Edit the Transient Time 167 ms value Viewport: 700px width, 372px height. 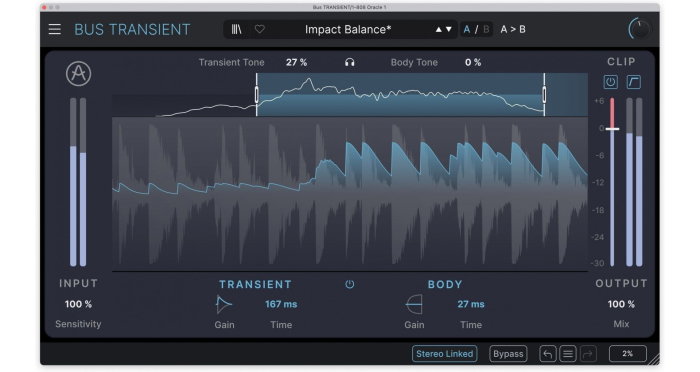281,304
